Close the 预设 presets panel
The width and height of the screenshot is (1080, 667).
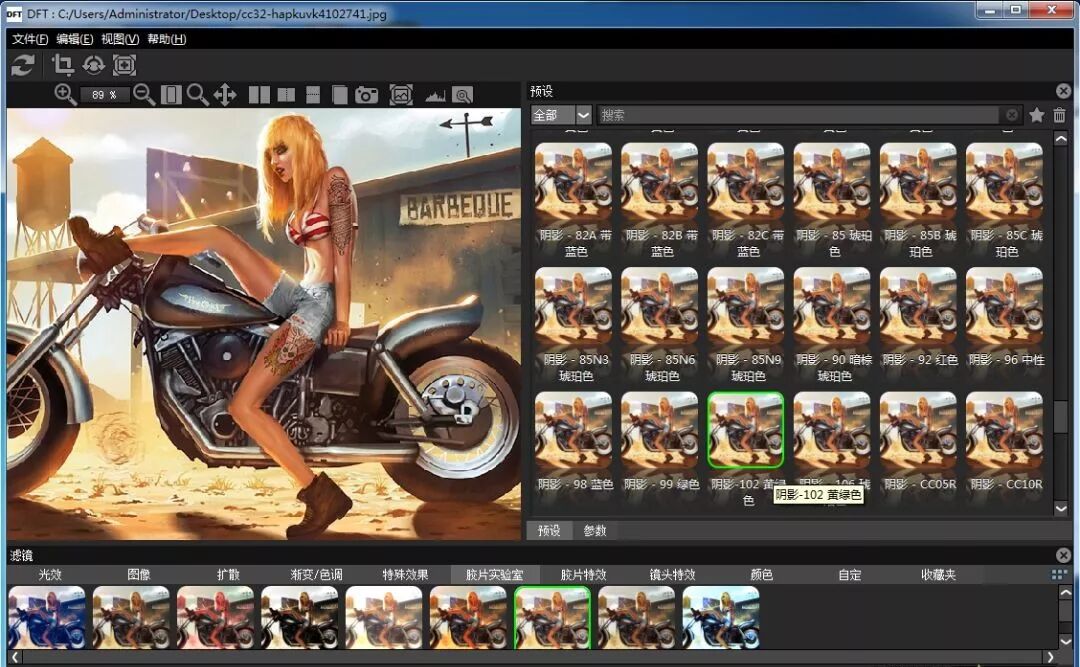point(1063,91)
